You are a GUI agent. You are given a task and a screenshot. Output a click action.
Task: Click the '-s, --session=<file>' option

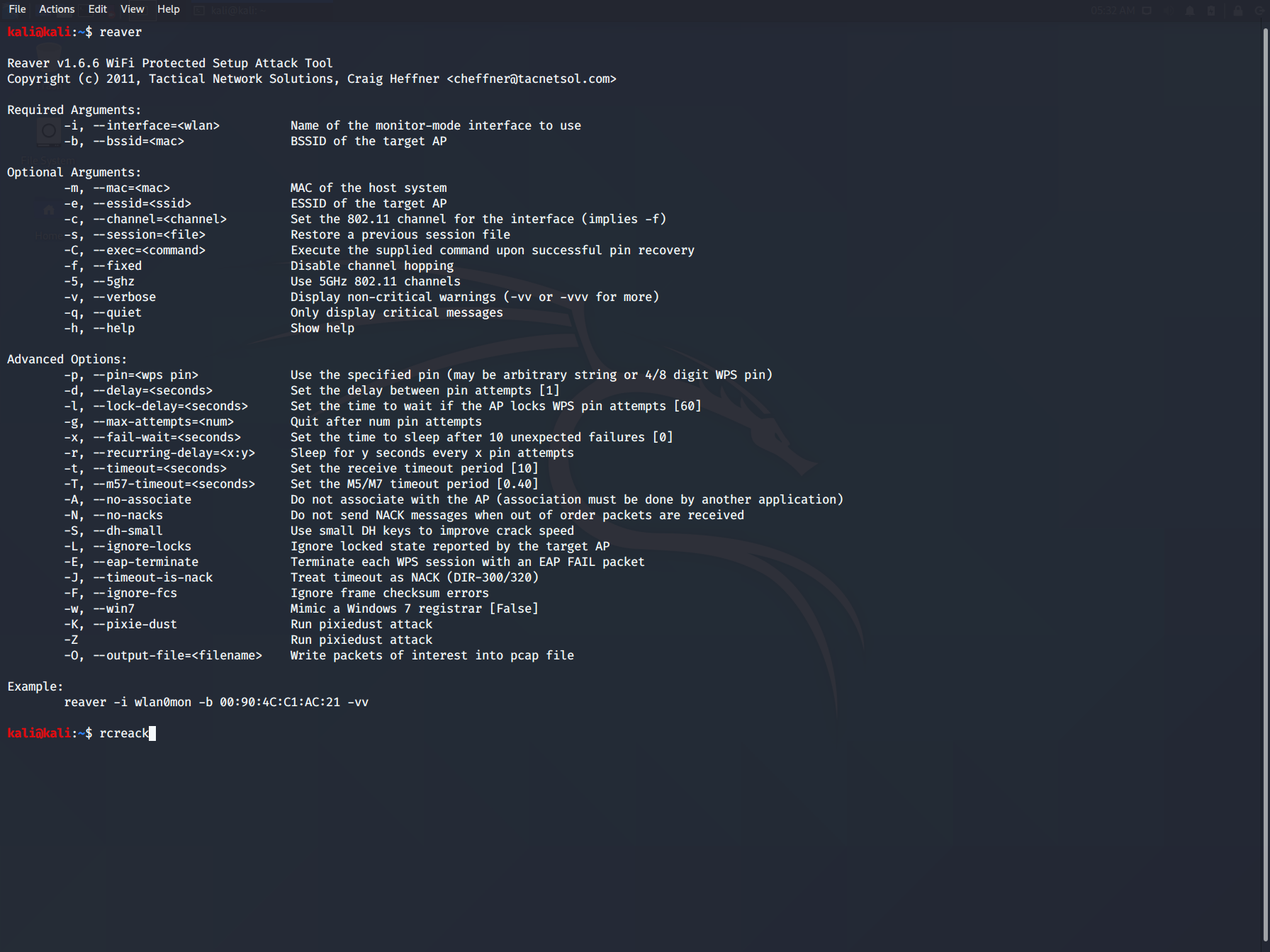tap(135, 234)
